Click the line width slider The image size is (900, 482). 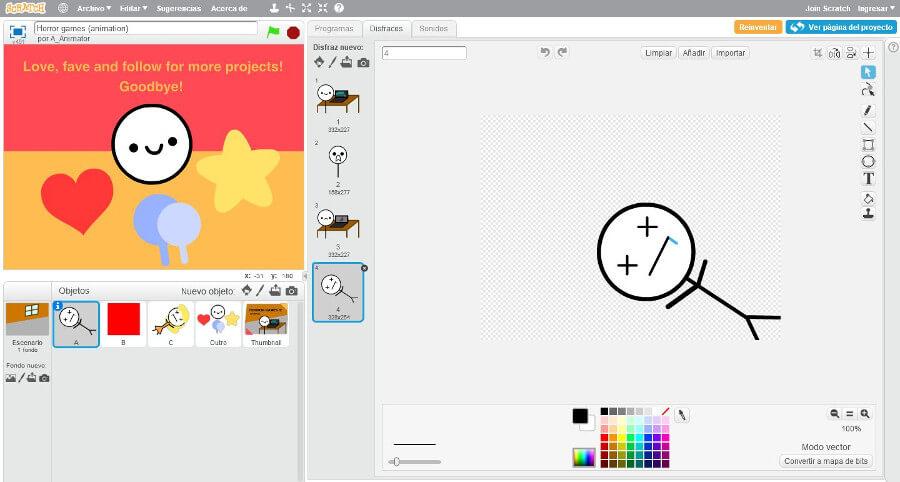click(x=414, y=461)
